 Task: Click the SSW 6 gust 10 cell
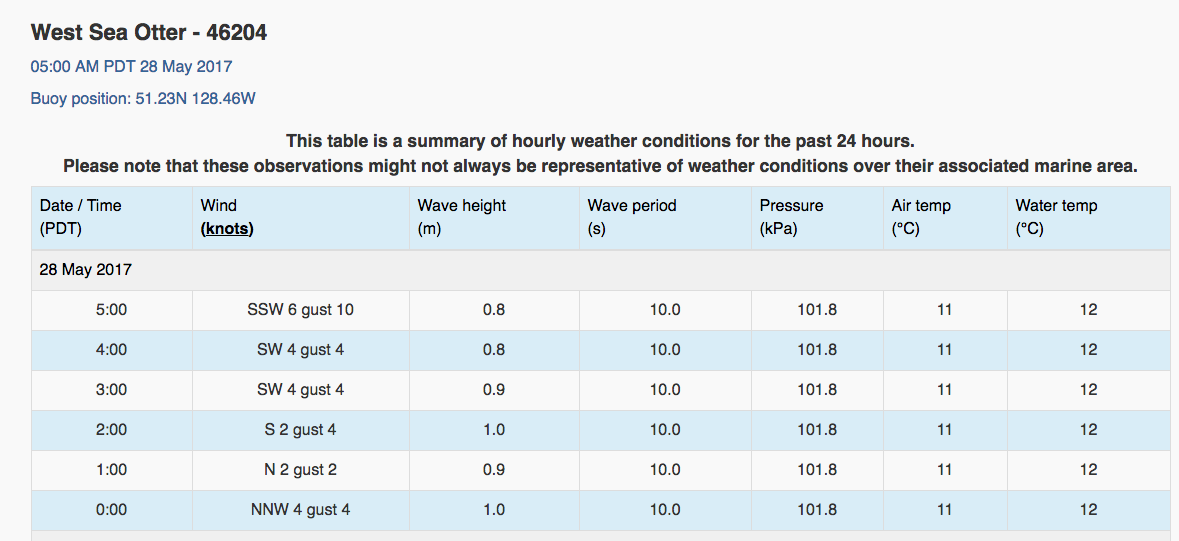pos(301,310)
